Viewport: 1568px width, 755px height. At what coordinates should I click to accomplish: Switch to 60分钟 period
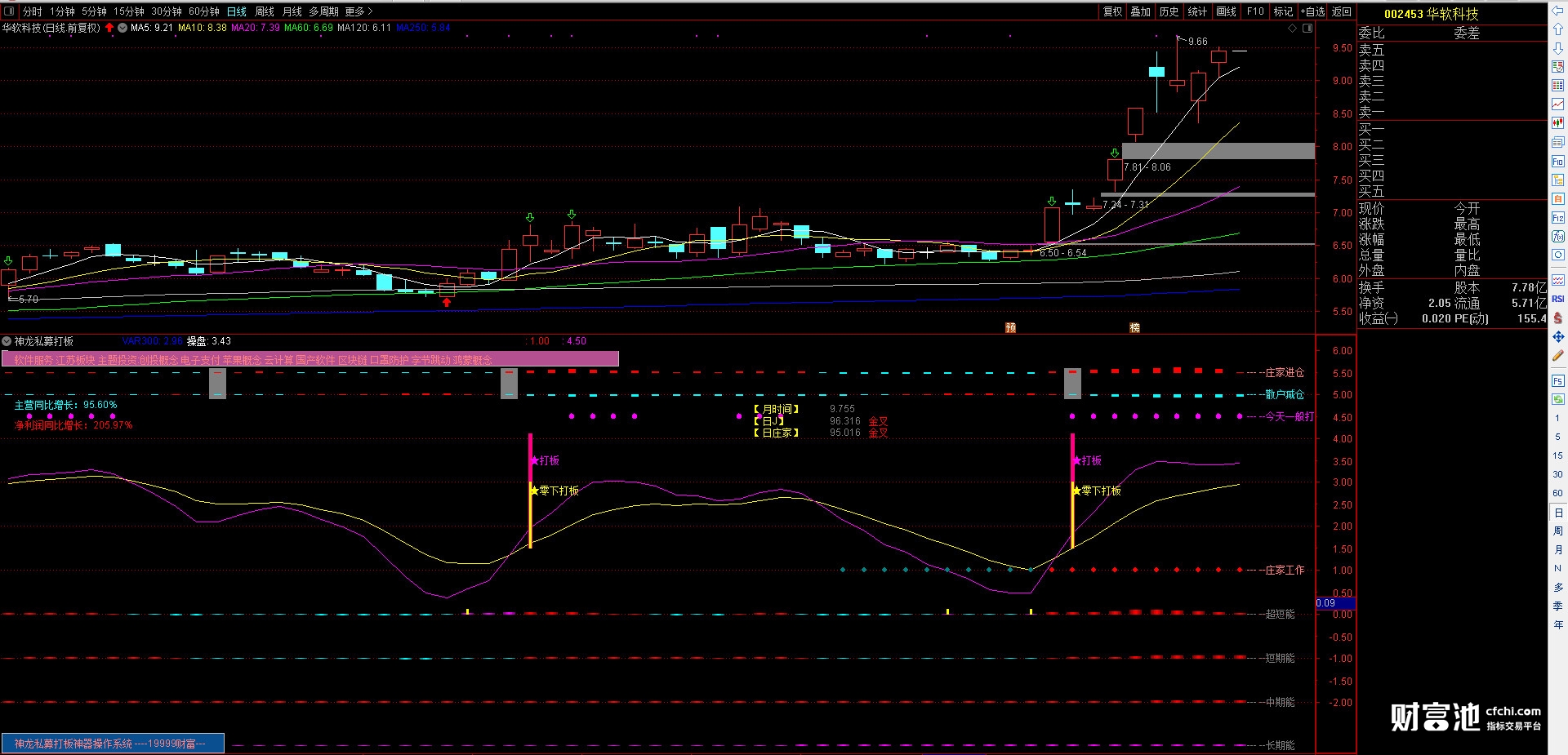(x=204, y=11)
